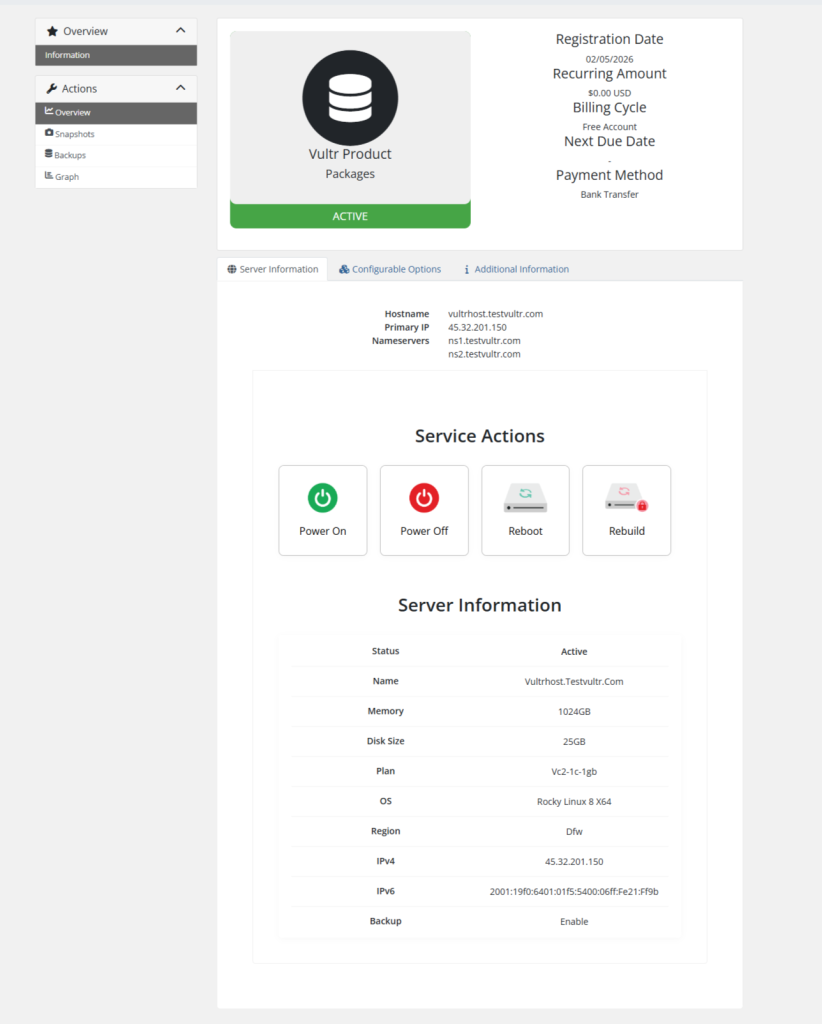Click the info icon on Additional Information tab
This screenshot has width=822, height=1024.
coord(466,269)
